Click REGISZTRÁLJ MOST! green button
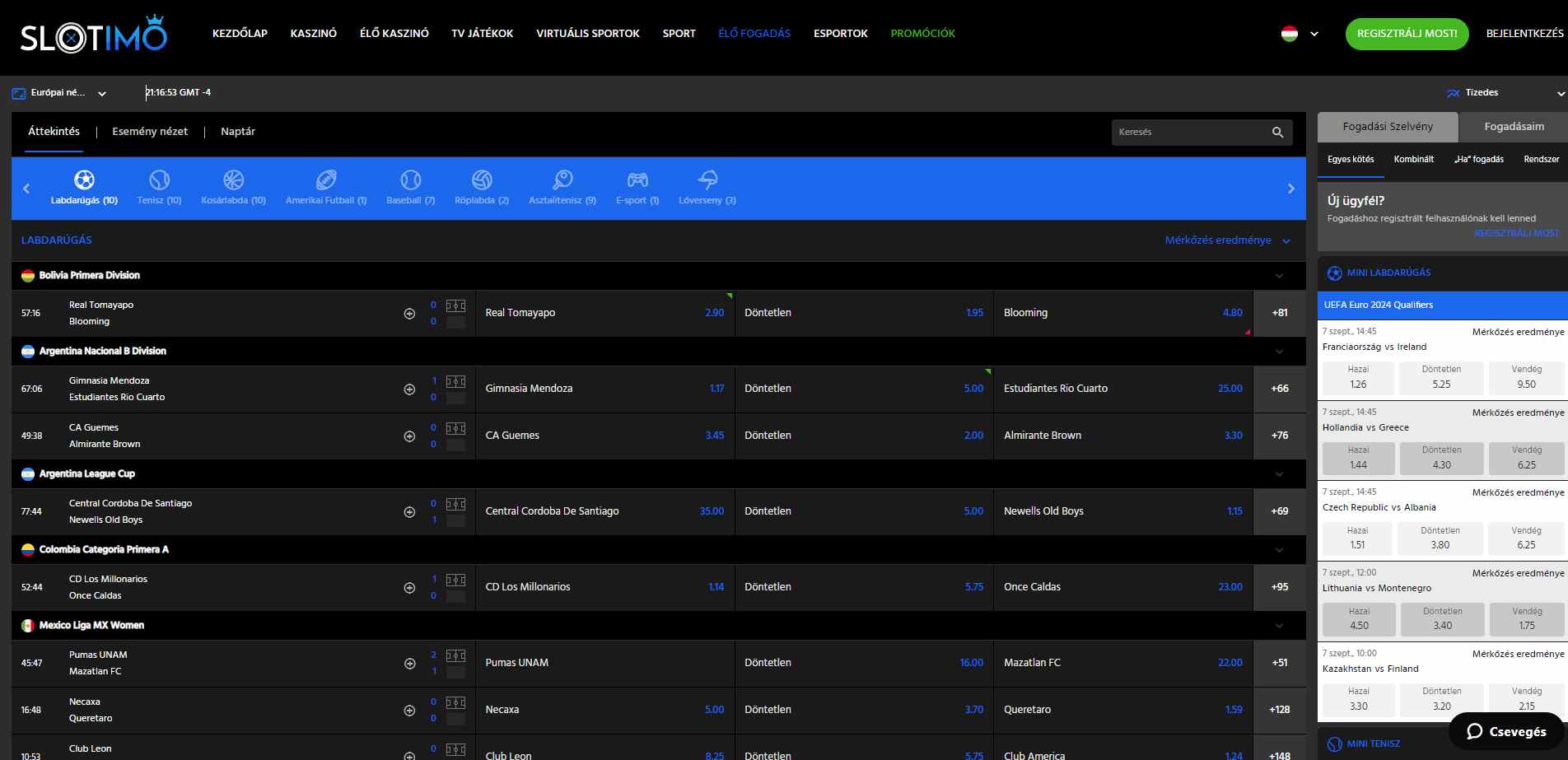The image size is (1568, 760). (1407, 34)
